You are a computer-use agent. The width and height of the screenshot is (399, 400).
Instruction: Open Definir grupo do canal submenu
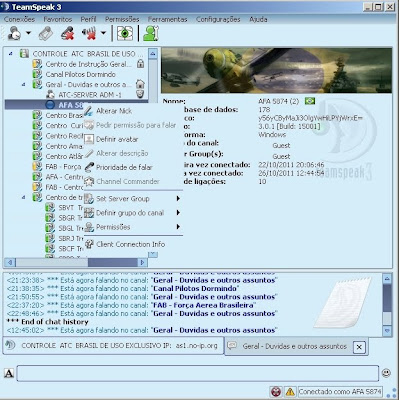(133, 213)
